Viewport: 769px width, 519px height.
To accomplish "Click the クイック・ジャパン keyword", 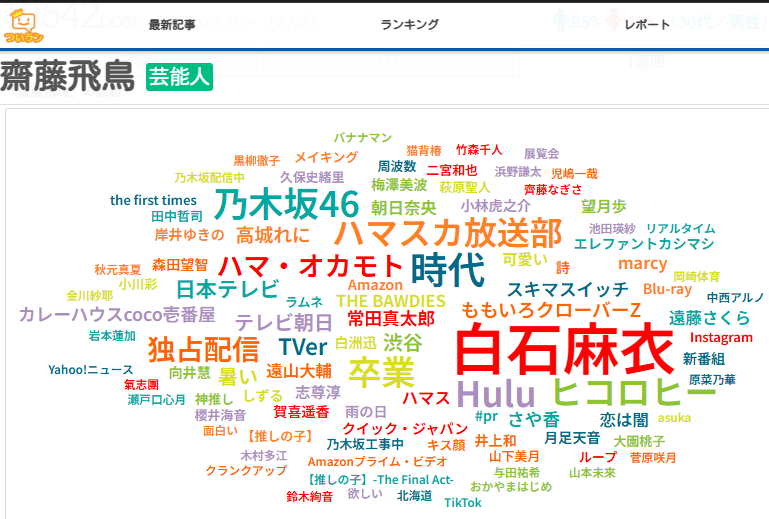I will click(405, 428).
